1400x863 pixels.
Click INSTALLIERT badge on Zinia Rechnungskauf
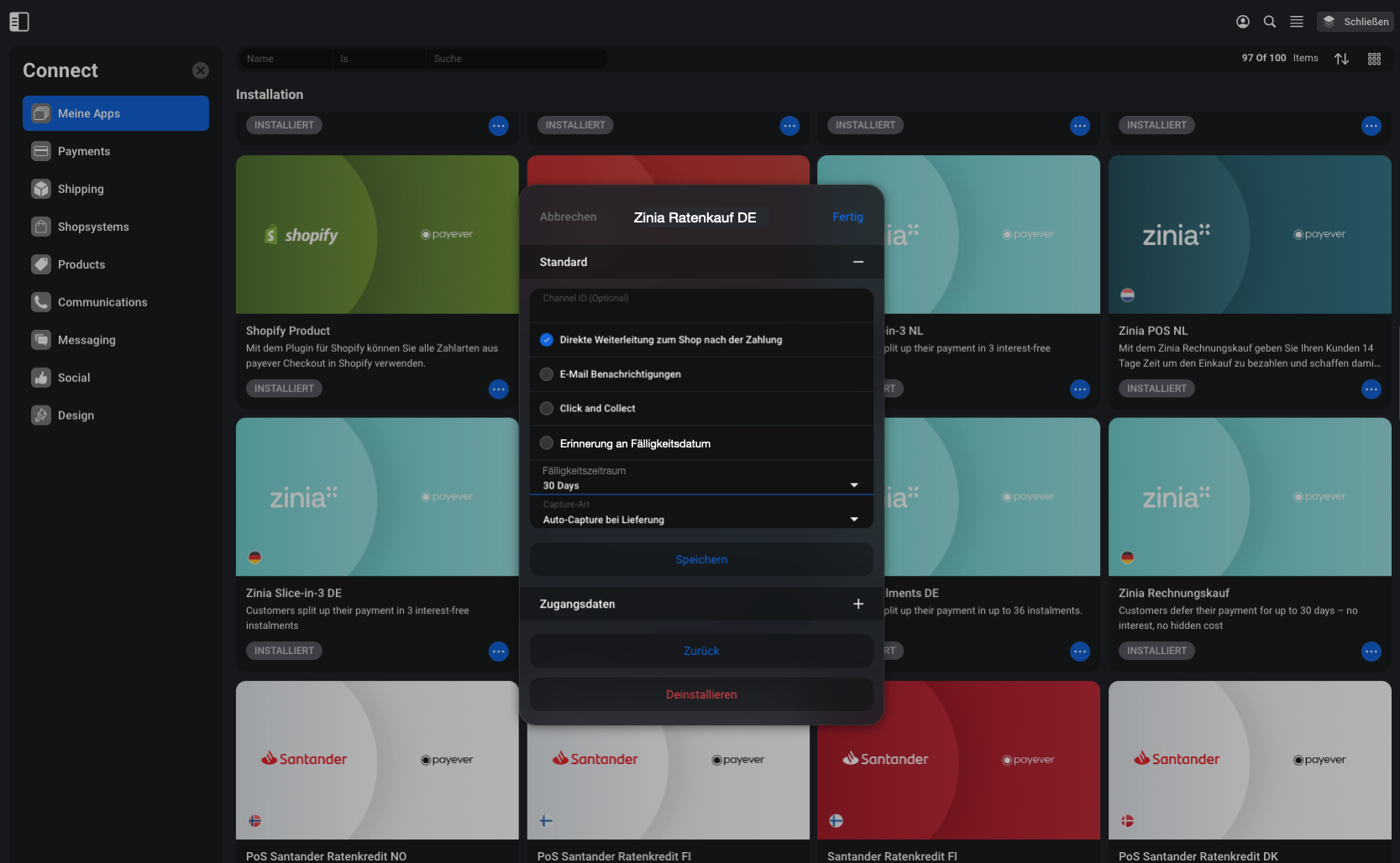1156,651
